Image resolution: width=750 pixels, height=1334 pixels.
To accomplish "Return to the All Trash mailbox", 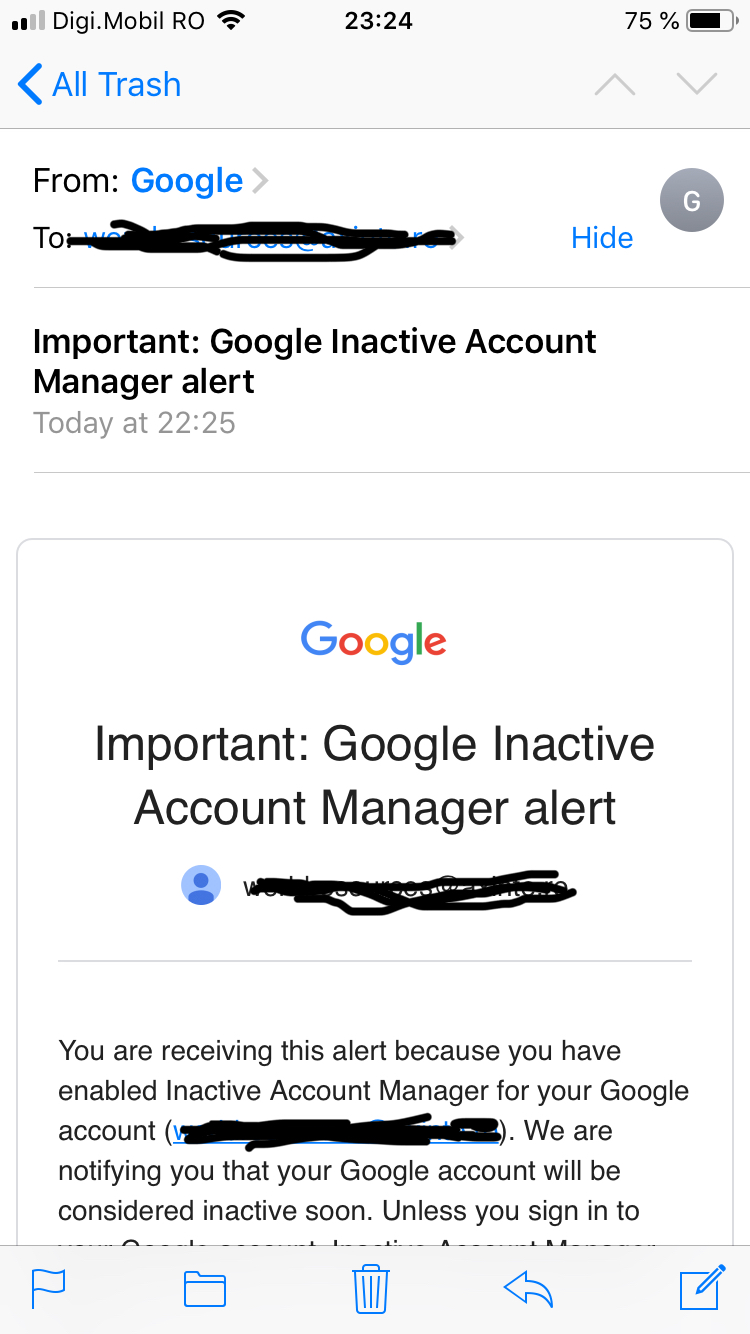I will 98,85.
